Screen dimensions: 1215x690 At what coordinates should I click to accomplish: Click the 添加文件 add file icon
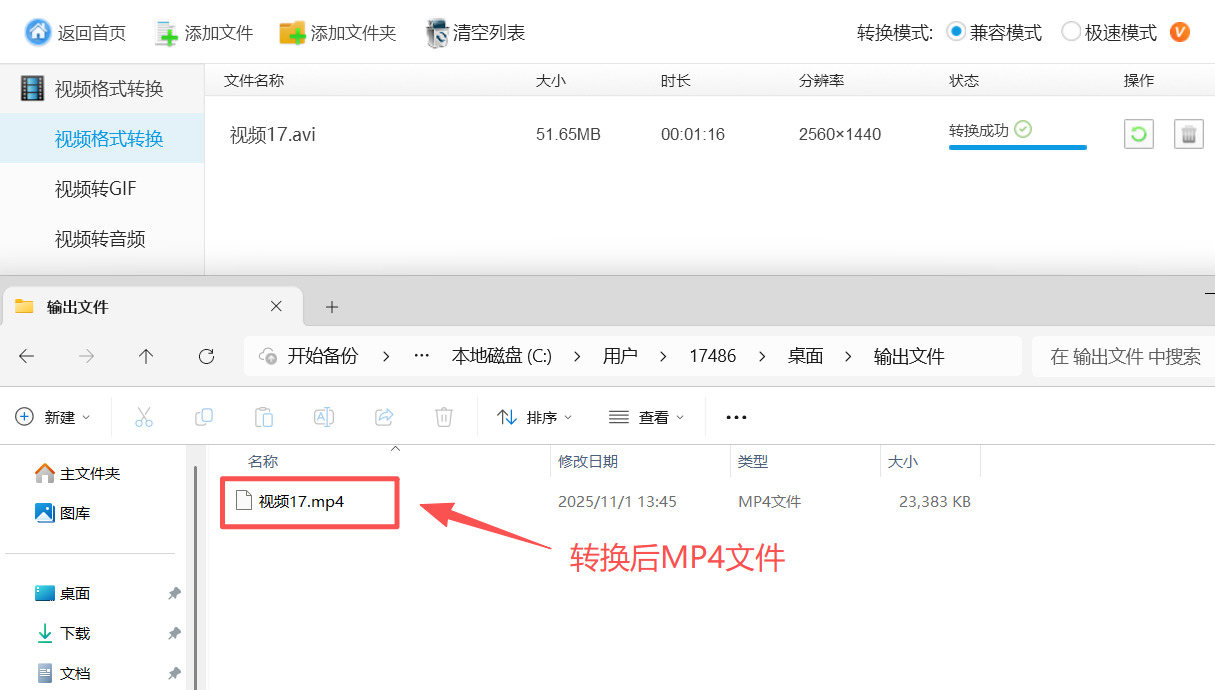click(x=166, y=33)
